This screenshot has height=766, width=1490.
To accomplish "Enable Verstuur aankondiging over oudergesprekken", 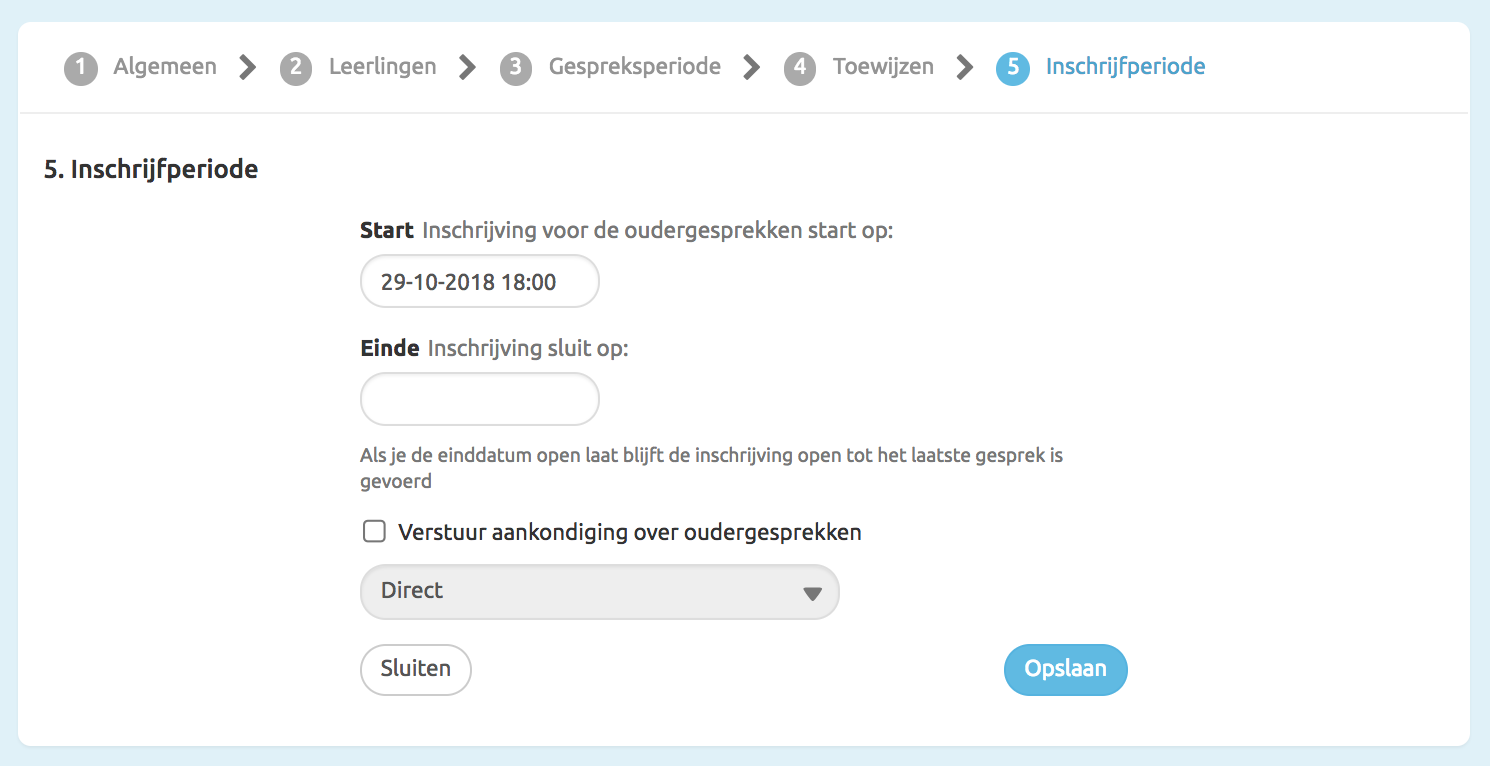I will pos(374,531).
